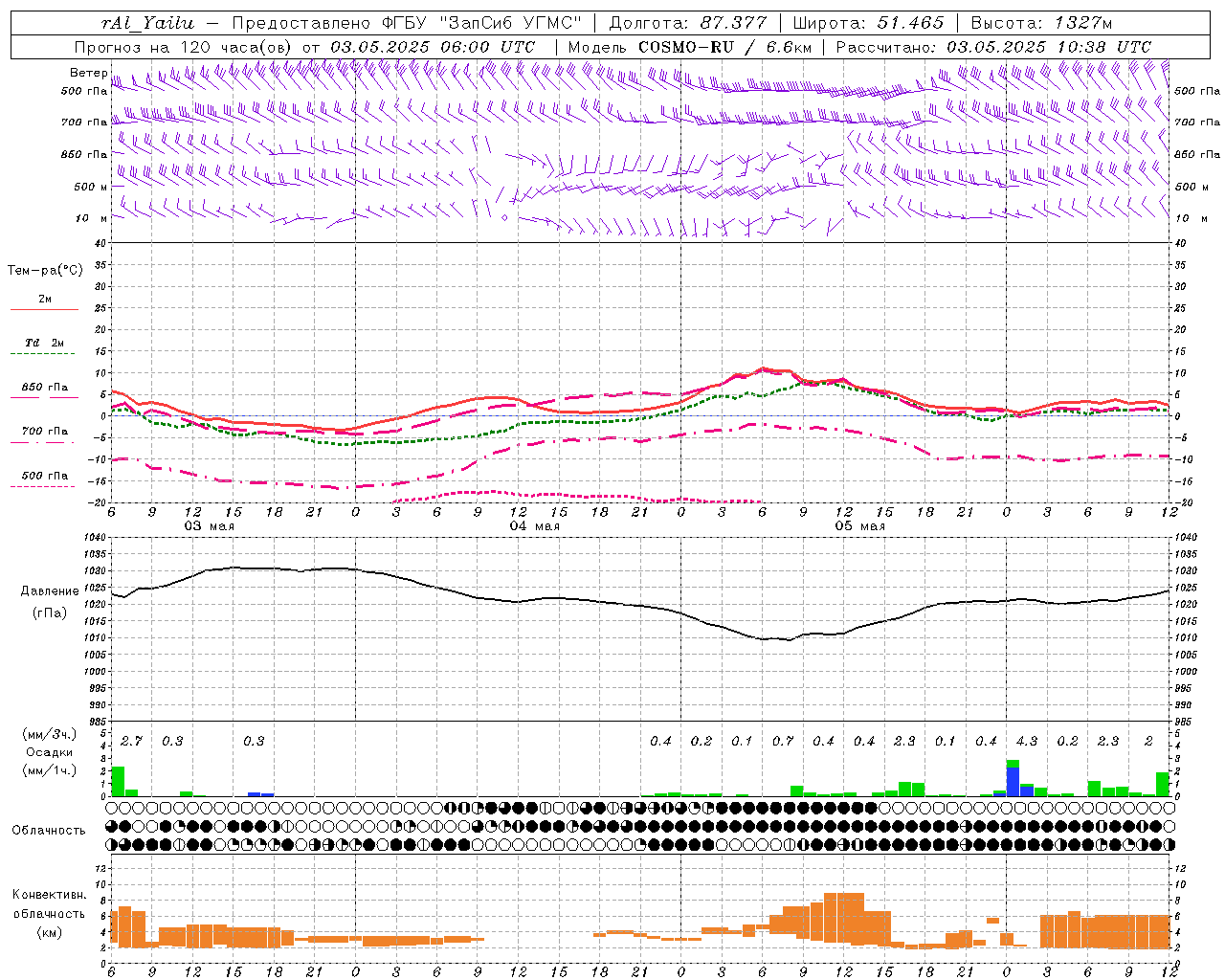This screenshot has width=1225, height=980.
Task: Click the 2м legend line sample
Action: (x=44, y=309)
